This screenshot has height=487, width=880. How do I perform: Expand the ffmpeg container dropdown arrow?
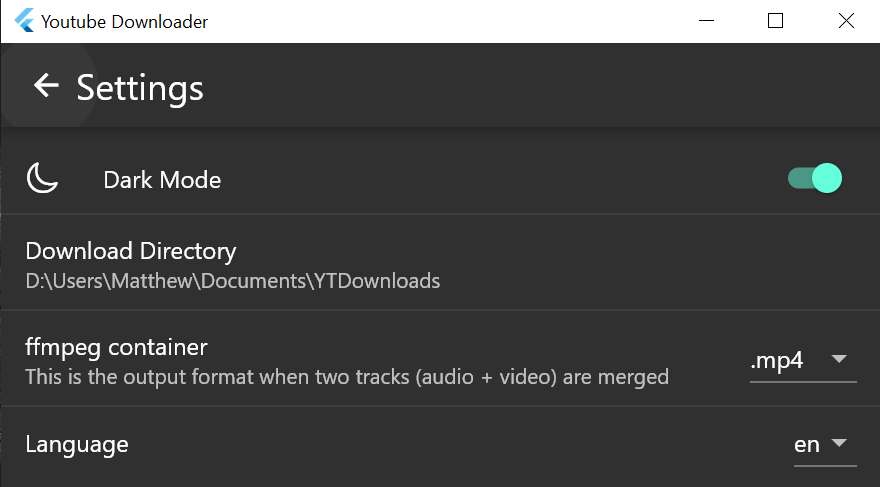tap(839, 359)
